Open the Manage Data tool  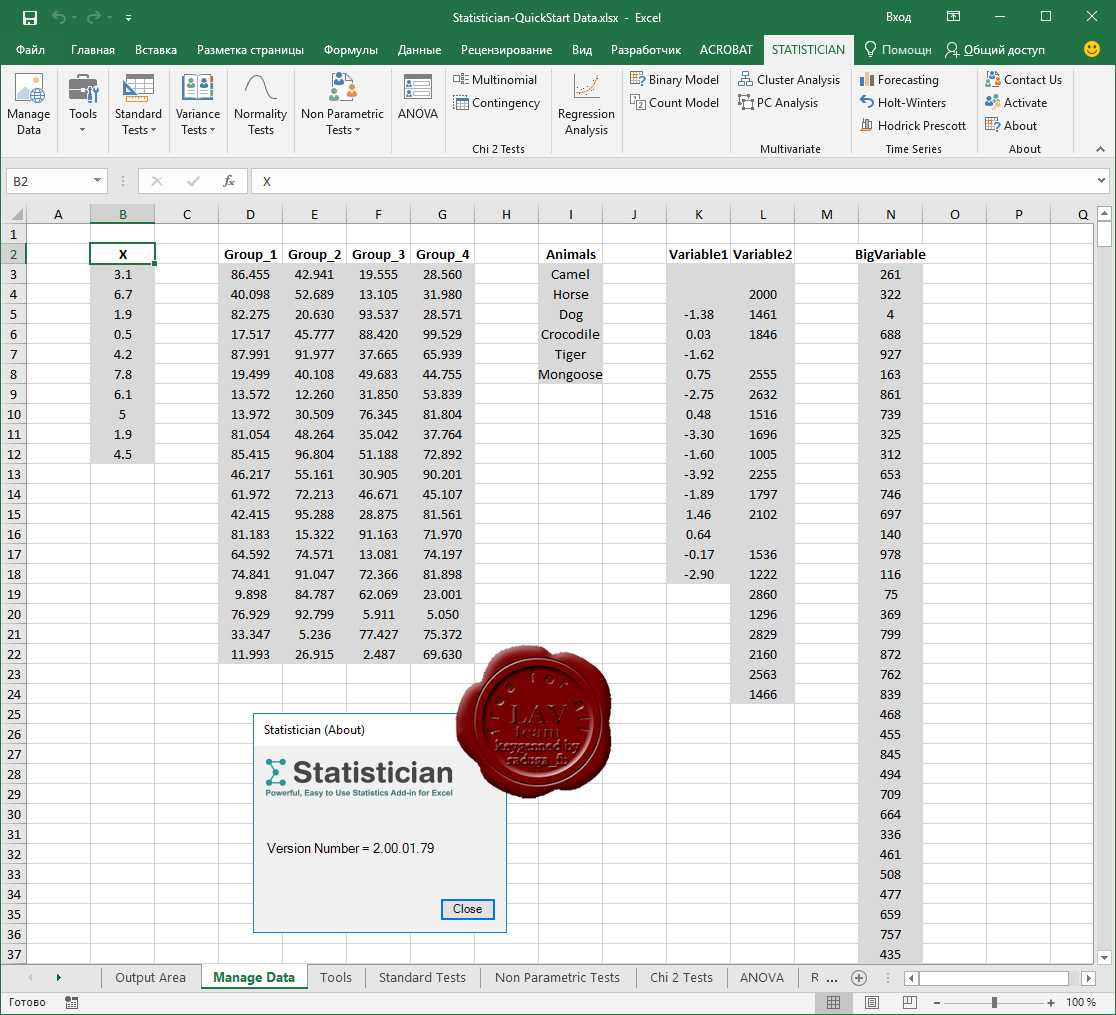click(28, 105)
